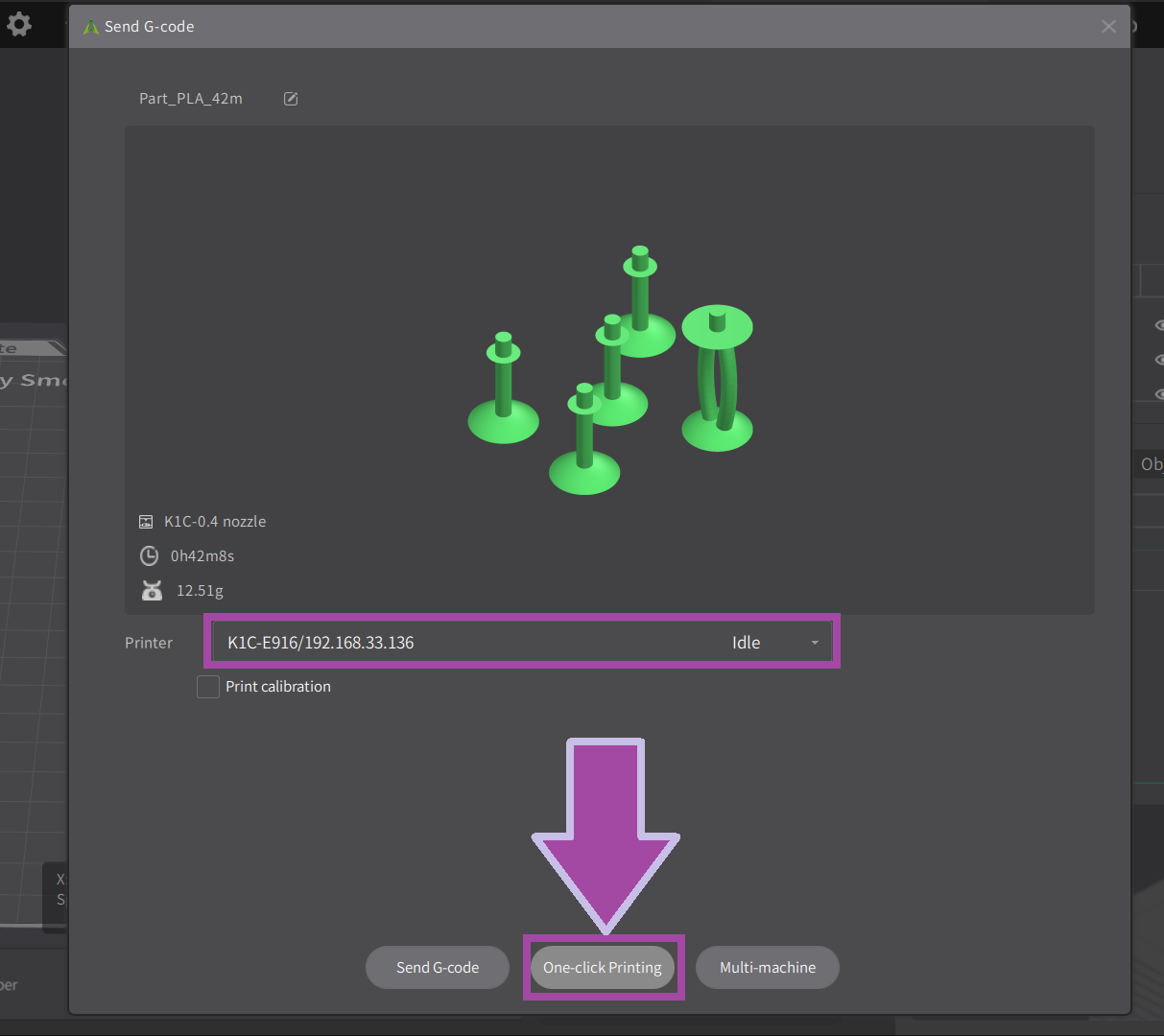Image resolution: width=1164 pixels, height=1036 pixels.
Task: Click the Creality logo in the dialog title
Action: point(91,27)
